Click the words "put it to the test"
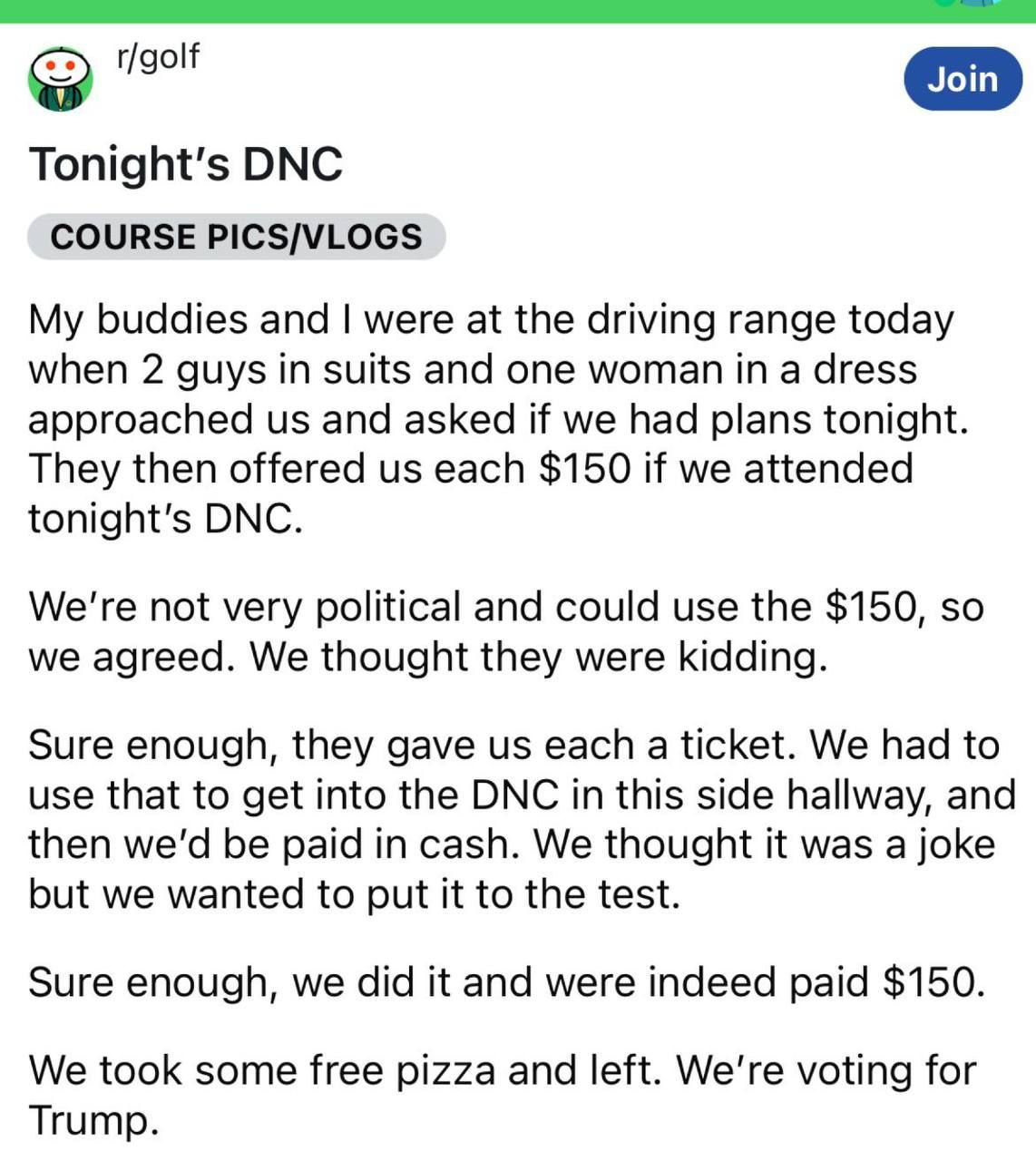 (x=523, y=894)
